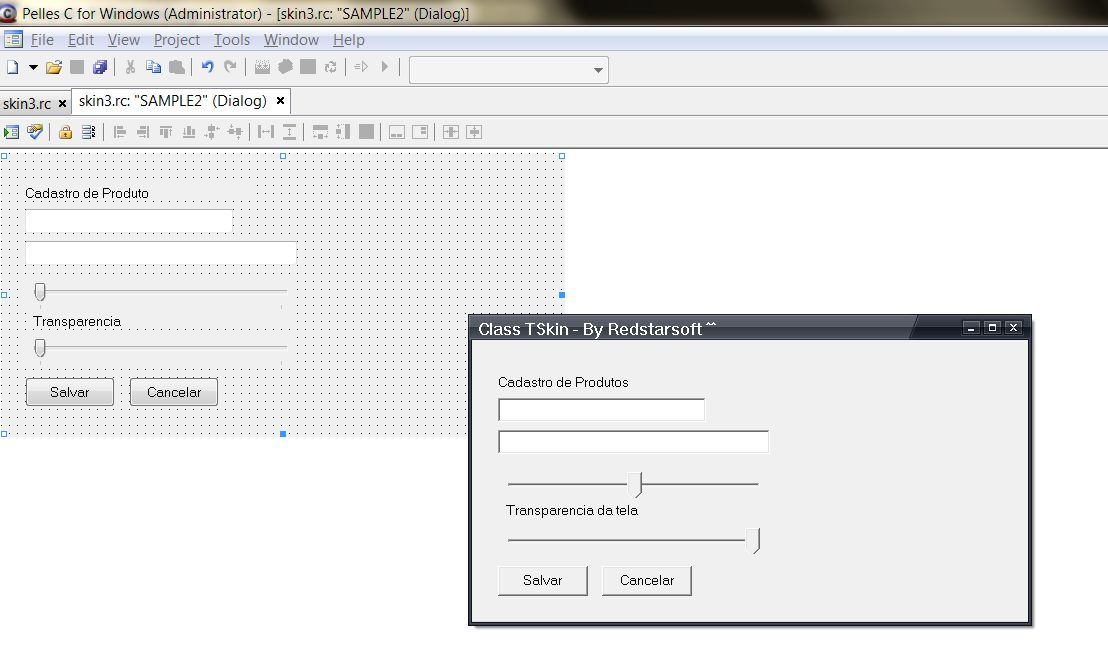
Task: Click the Check mnemonics icon
Action: pyautogui.click(x=35, y=132)
